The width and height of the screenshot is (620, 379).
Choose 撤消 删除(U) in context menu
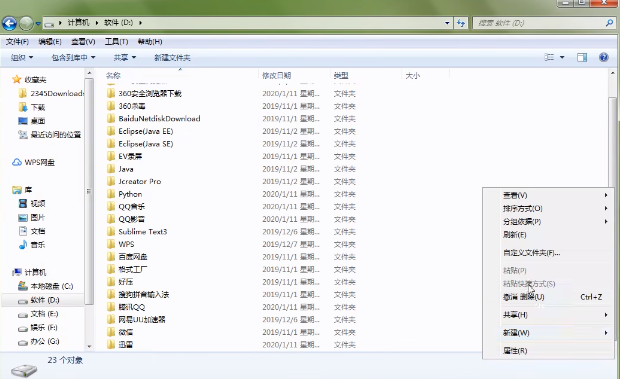tap(548, 297)
